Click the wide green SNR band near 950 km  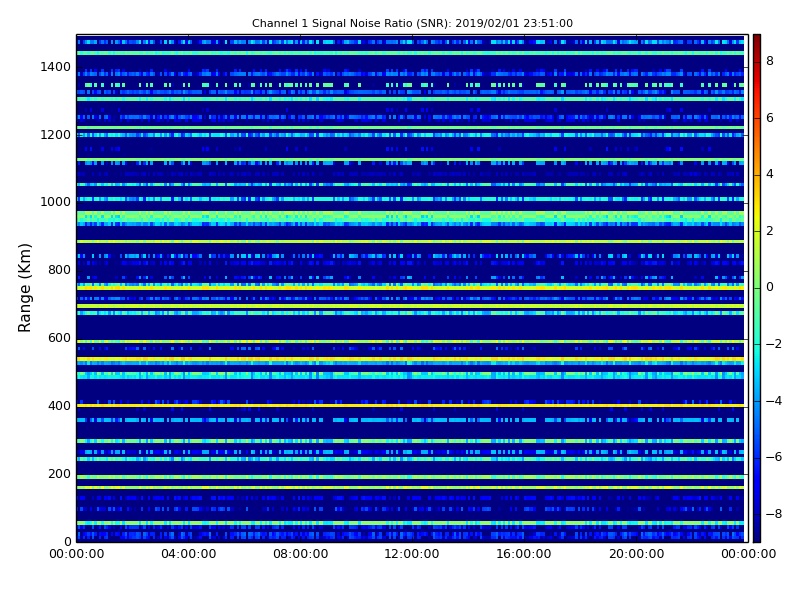(x=410, y=218)
